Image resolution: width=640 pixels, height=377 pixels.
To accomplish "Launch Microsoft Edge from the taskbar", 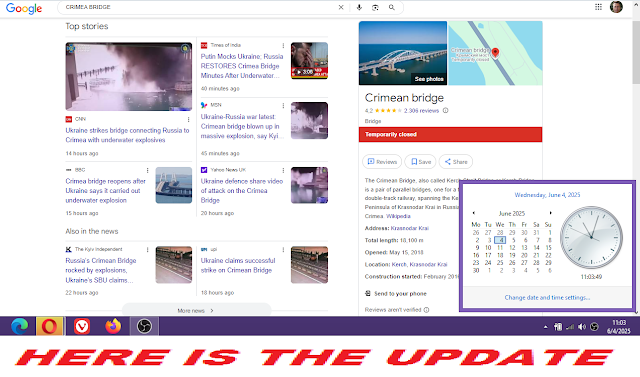I will (19, 326).
